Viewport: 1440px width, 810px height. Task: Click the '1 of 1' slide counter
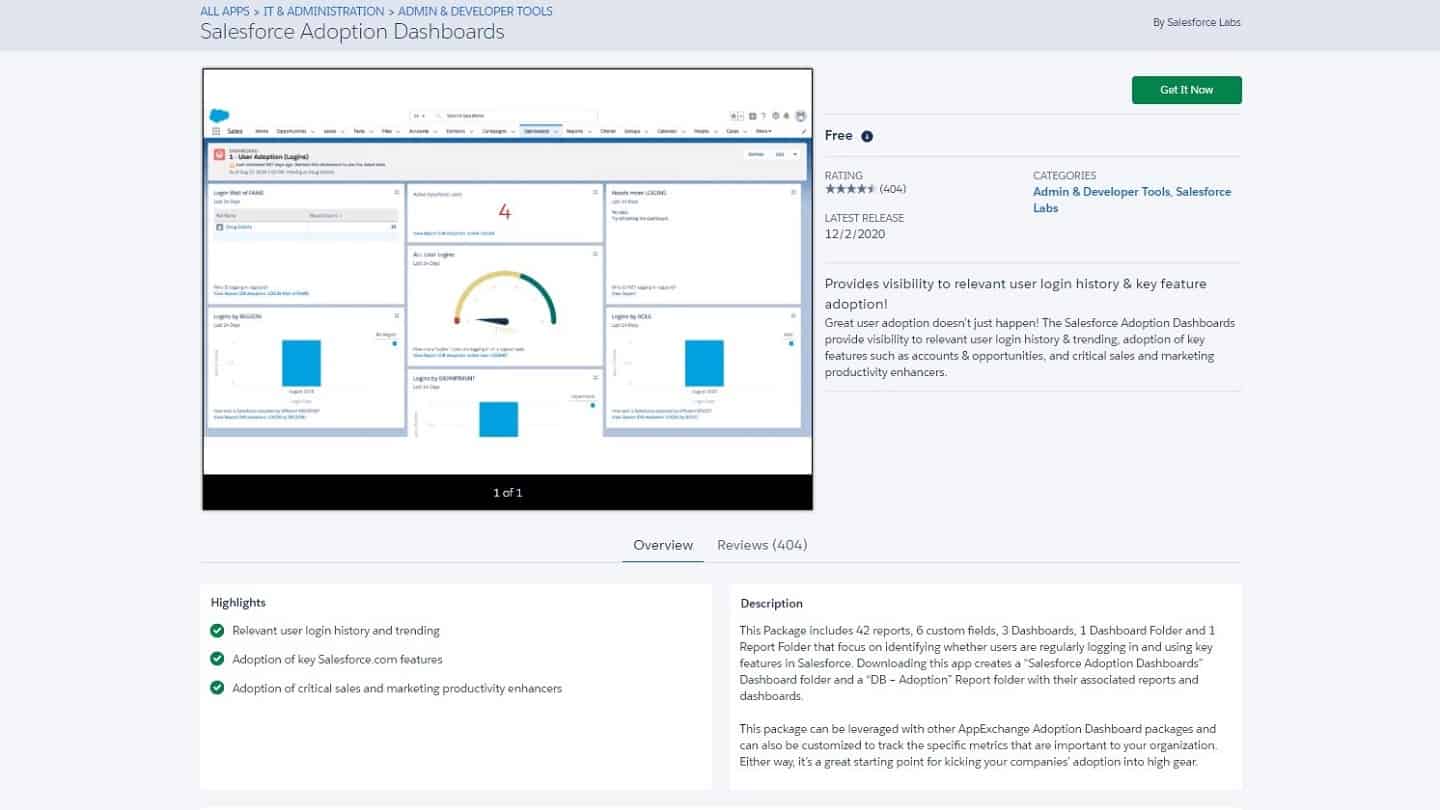point(508,492)
